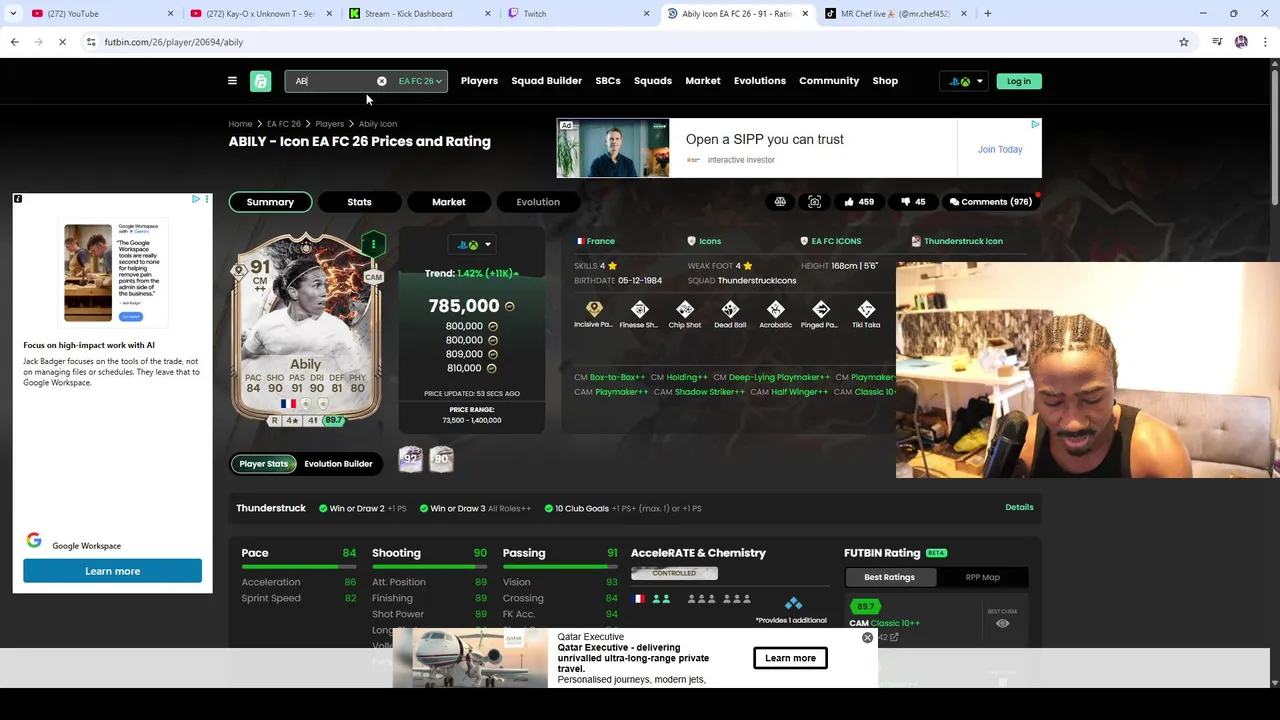Click the green Futbin logo icon
This screenshot has width=1280, height=720.
pyautogui.click(x=260, y=81)
